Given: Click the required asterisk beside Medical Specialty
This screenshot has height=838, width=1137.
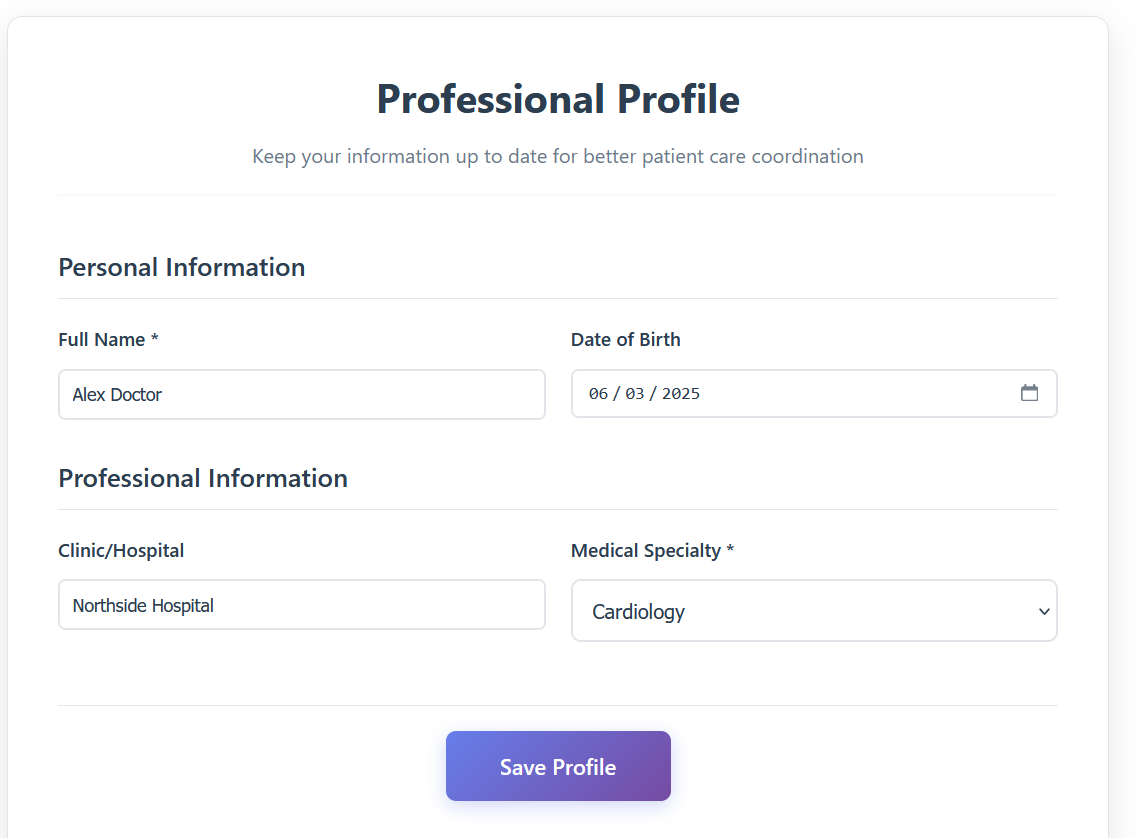Looking at the screenshot, I should coord(730,551).
